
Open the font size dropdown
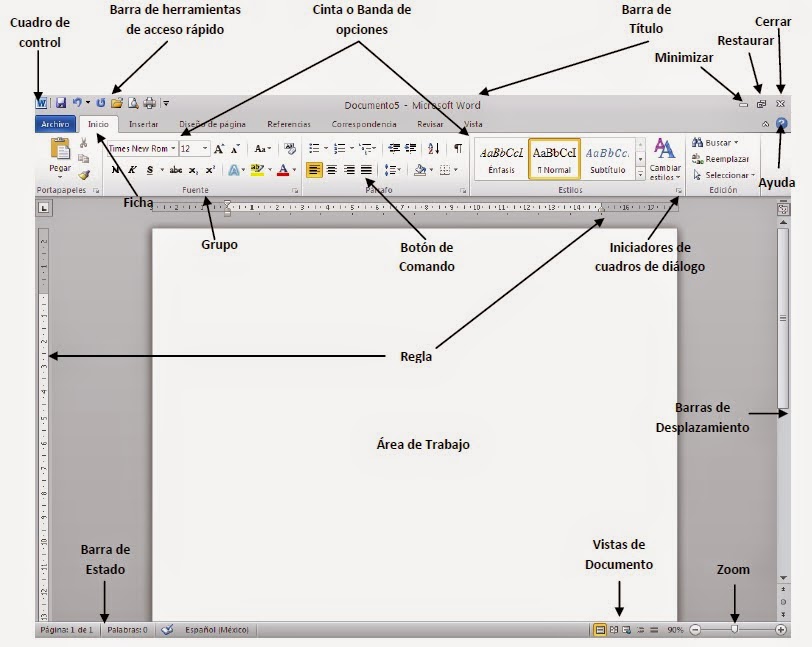(x=204, y=148)
